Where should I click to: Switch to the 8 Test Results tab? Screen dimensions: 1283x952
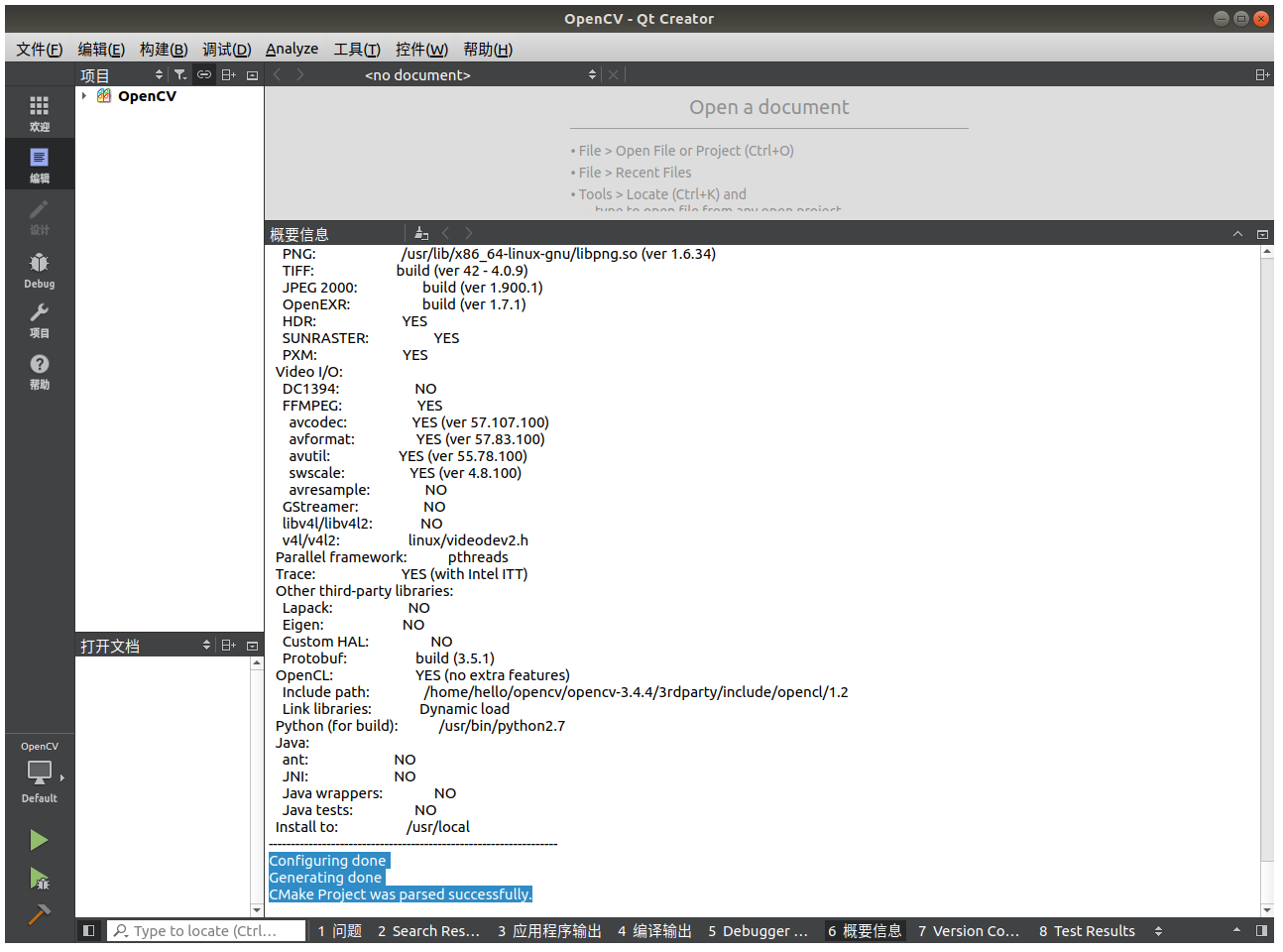[x=1087, y=930]
